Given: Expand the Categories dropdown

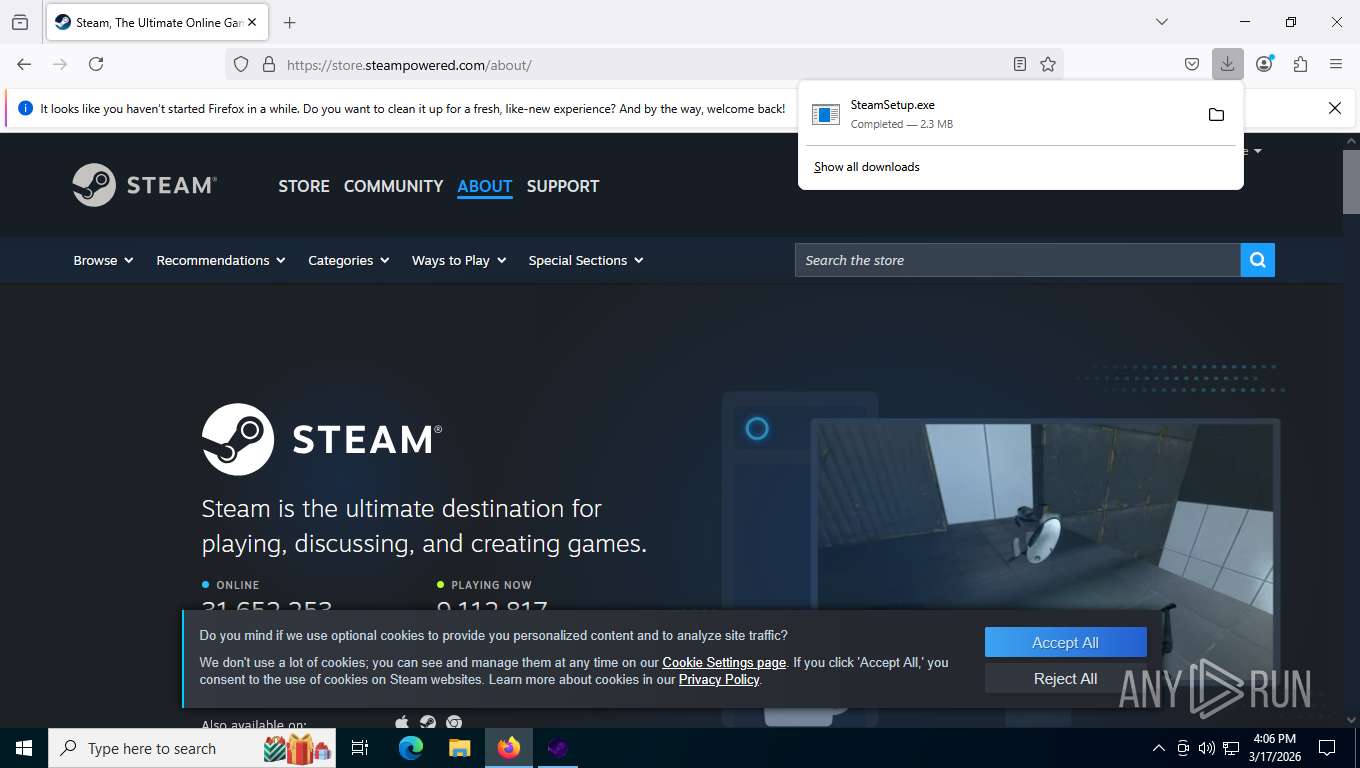Looking at the screenshot, I should (x=348, y=260).
